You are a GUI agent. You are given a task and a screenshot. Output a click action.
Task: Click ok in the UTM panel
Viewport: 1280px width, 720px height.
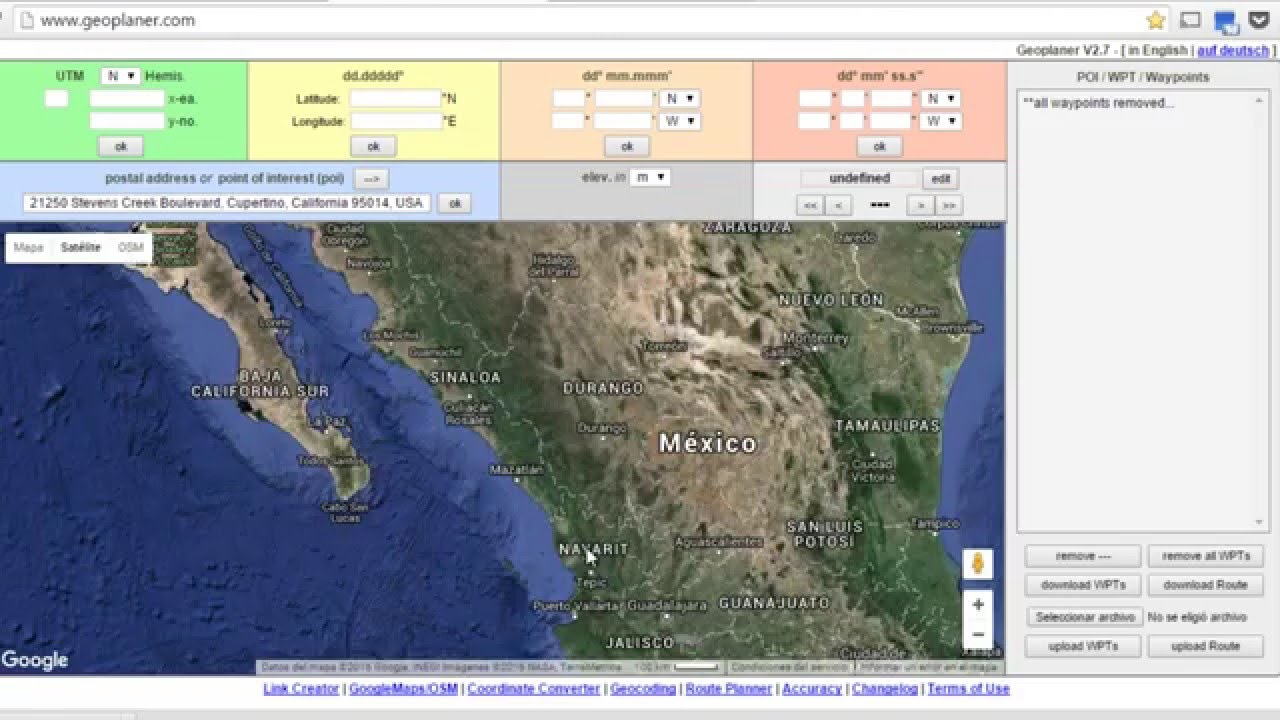(121, 146)
